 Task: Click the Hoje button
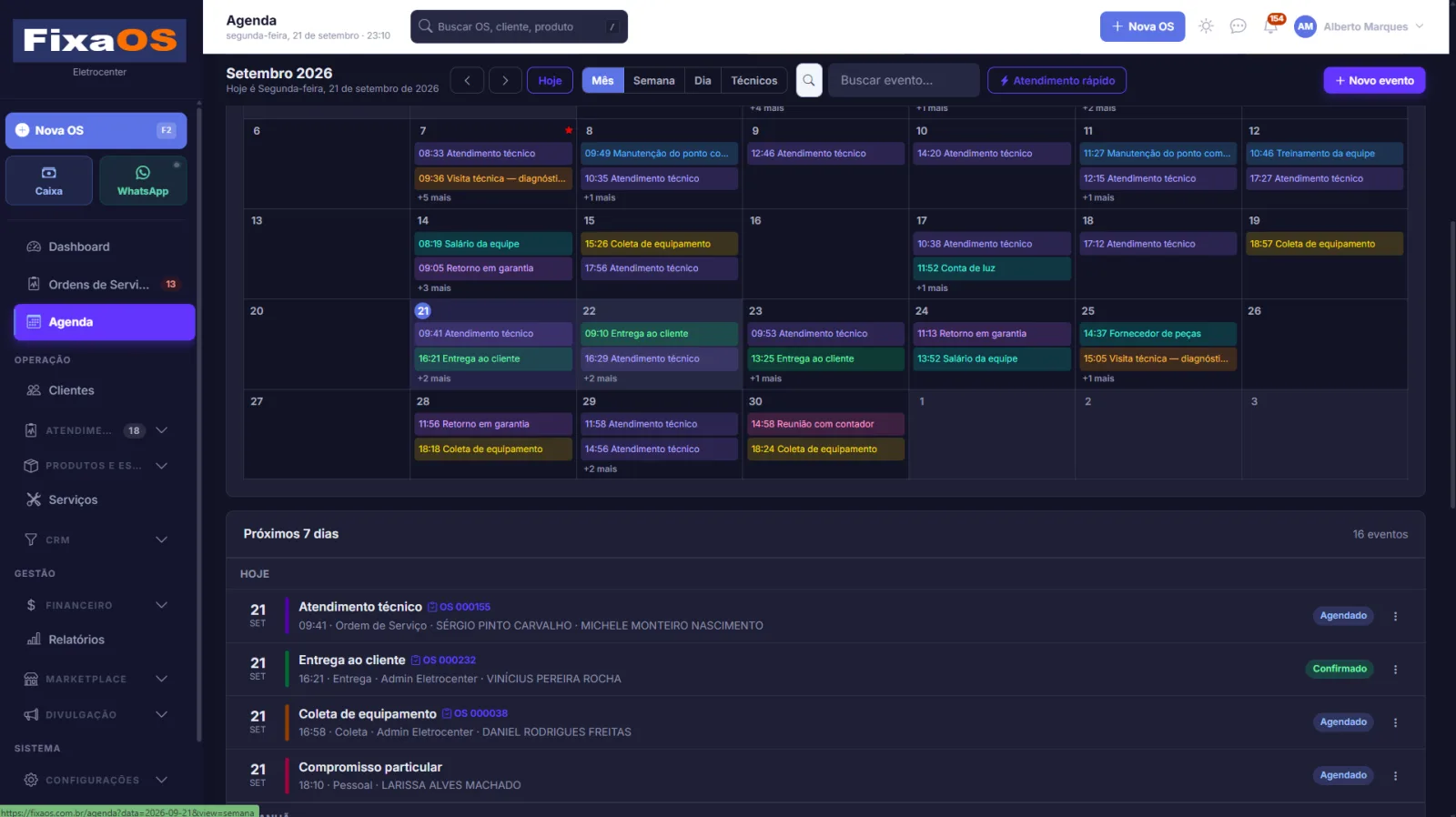pyautogui.click(x=550, y=80)
